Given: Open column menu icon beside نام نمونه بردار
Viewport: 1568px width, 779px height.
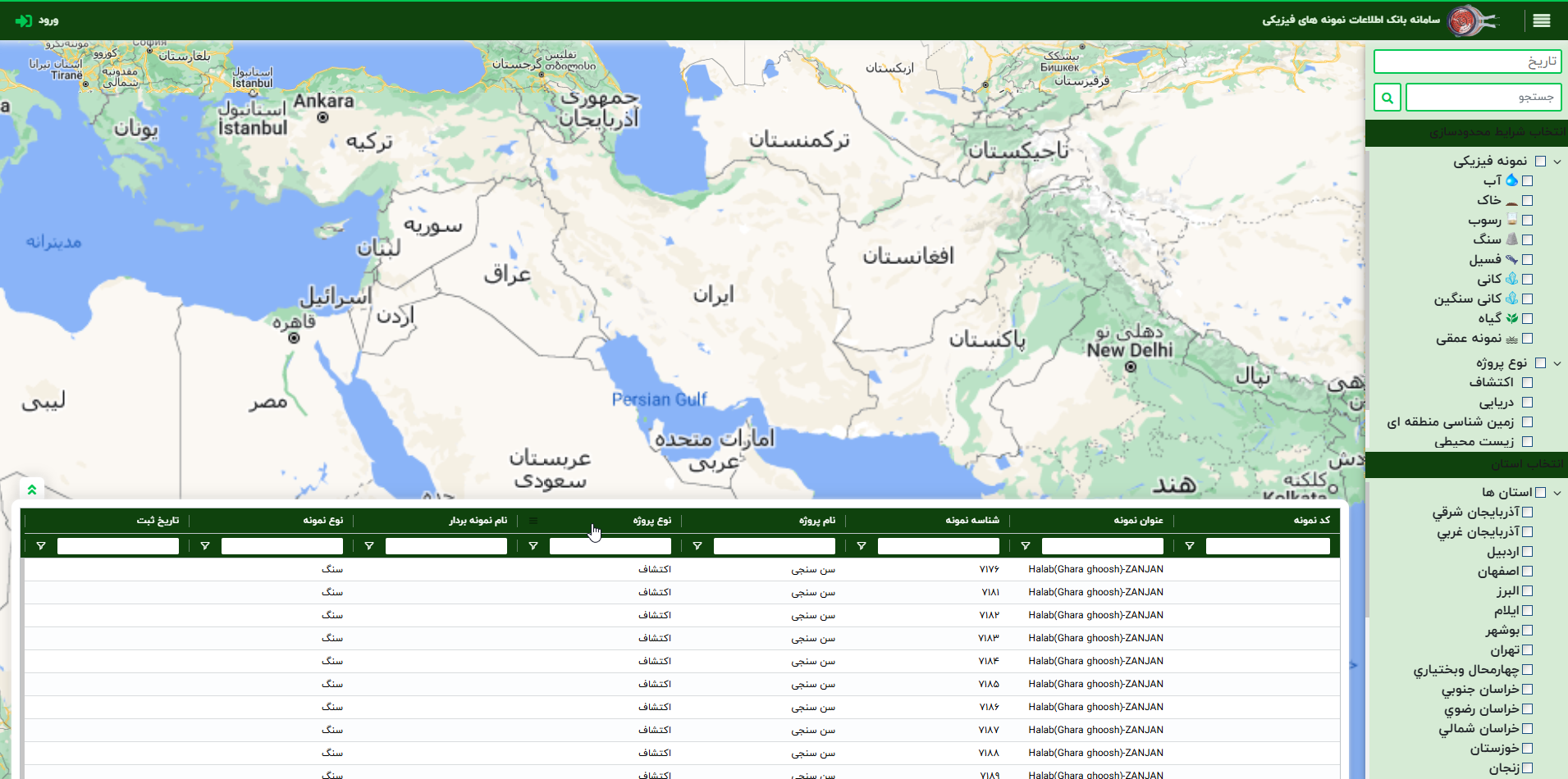Looking at the screenshot, I should point(533,521).
